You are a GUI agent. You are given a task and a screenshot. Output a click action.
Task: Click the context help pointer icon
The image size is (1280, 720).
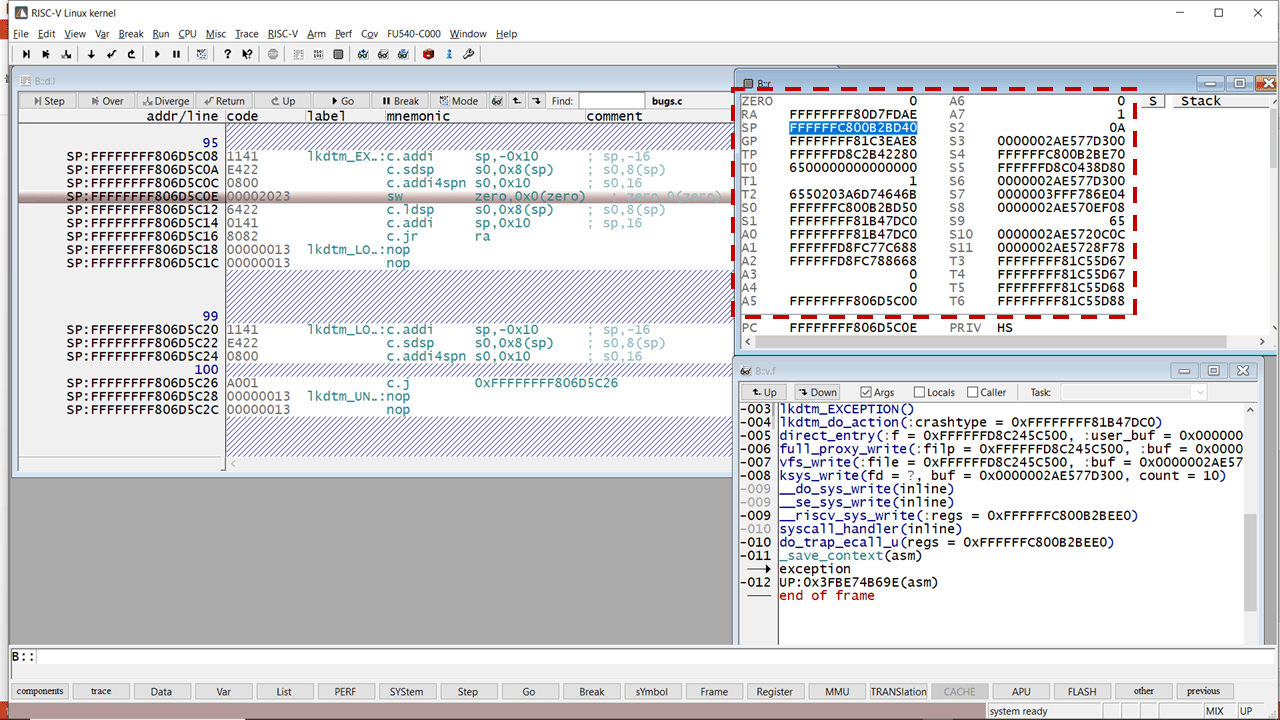(247, 54)
